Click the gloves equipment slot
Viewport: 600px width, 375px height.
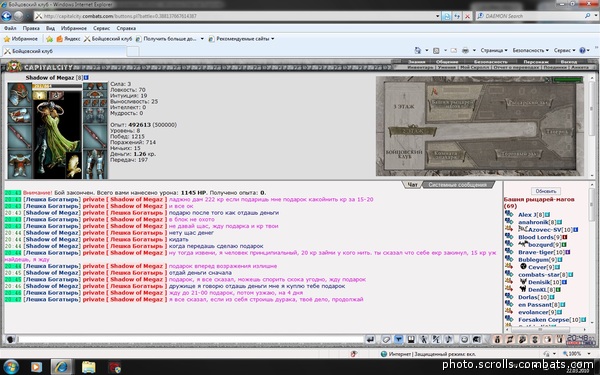tap(95, 115)
